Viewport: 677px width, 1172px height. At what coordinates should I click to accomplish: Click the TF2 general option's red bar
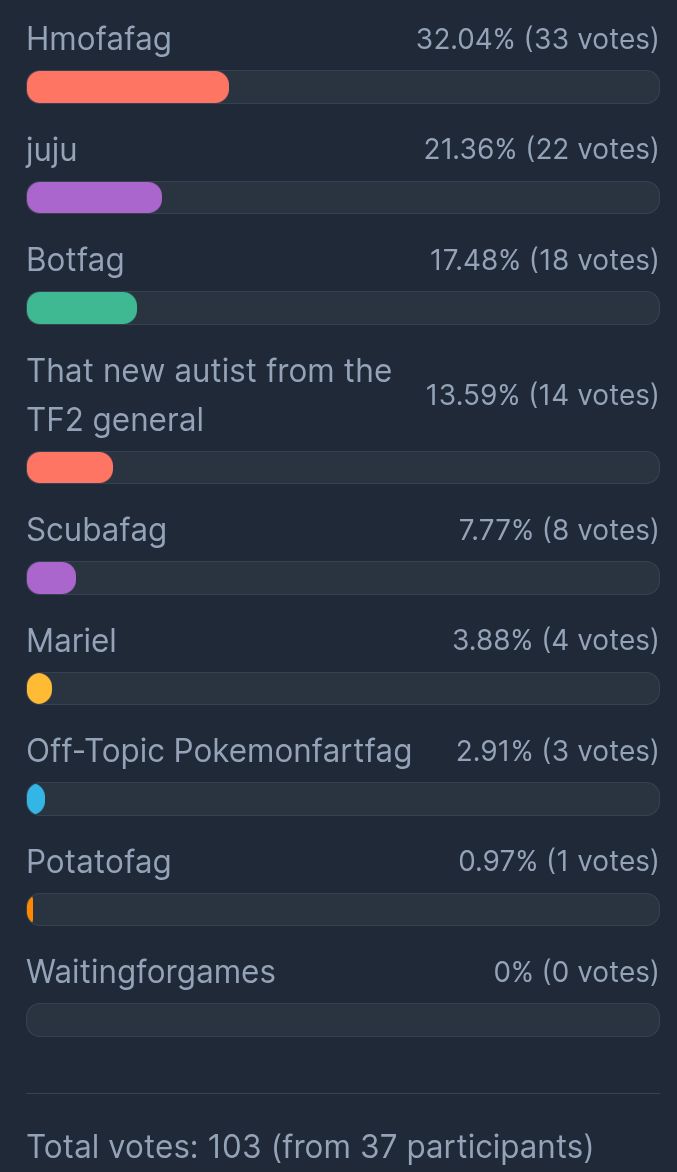[x=70, y=468]
